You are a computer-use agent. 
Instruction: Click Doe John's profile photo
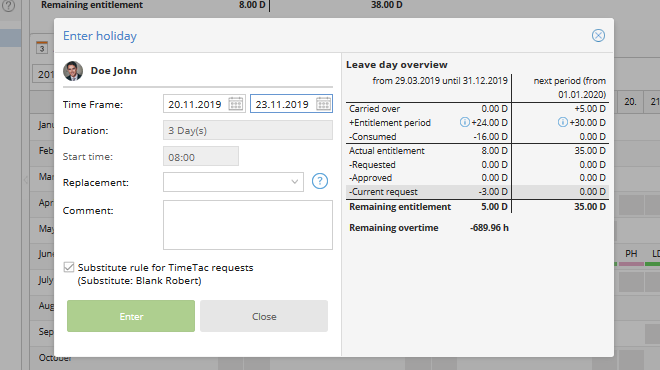click(x=73, y=71)
